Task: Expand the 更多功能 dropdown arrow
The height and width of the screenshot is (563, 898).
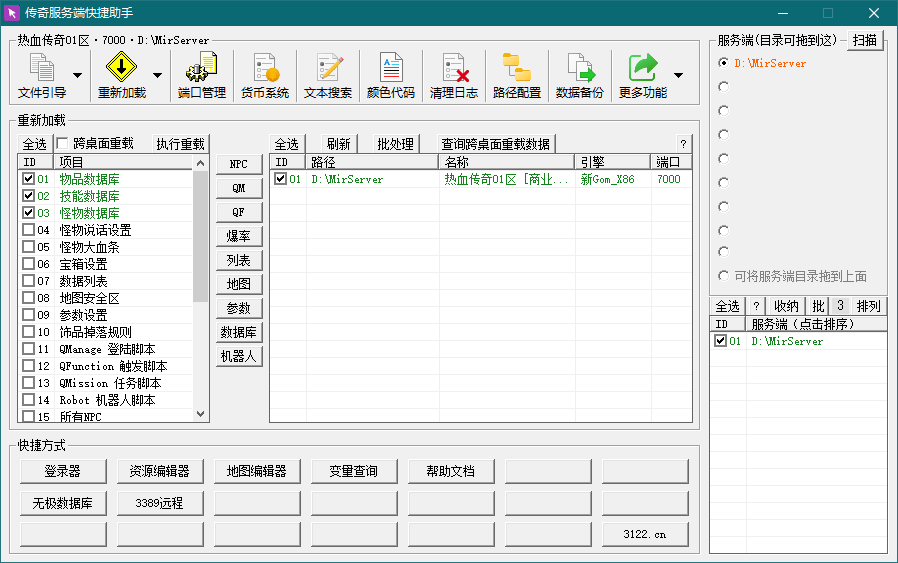Action: [679, 76]
